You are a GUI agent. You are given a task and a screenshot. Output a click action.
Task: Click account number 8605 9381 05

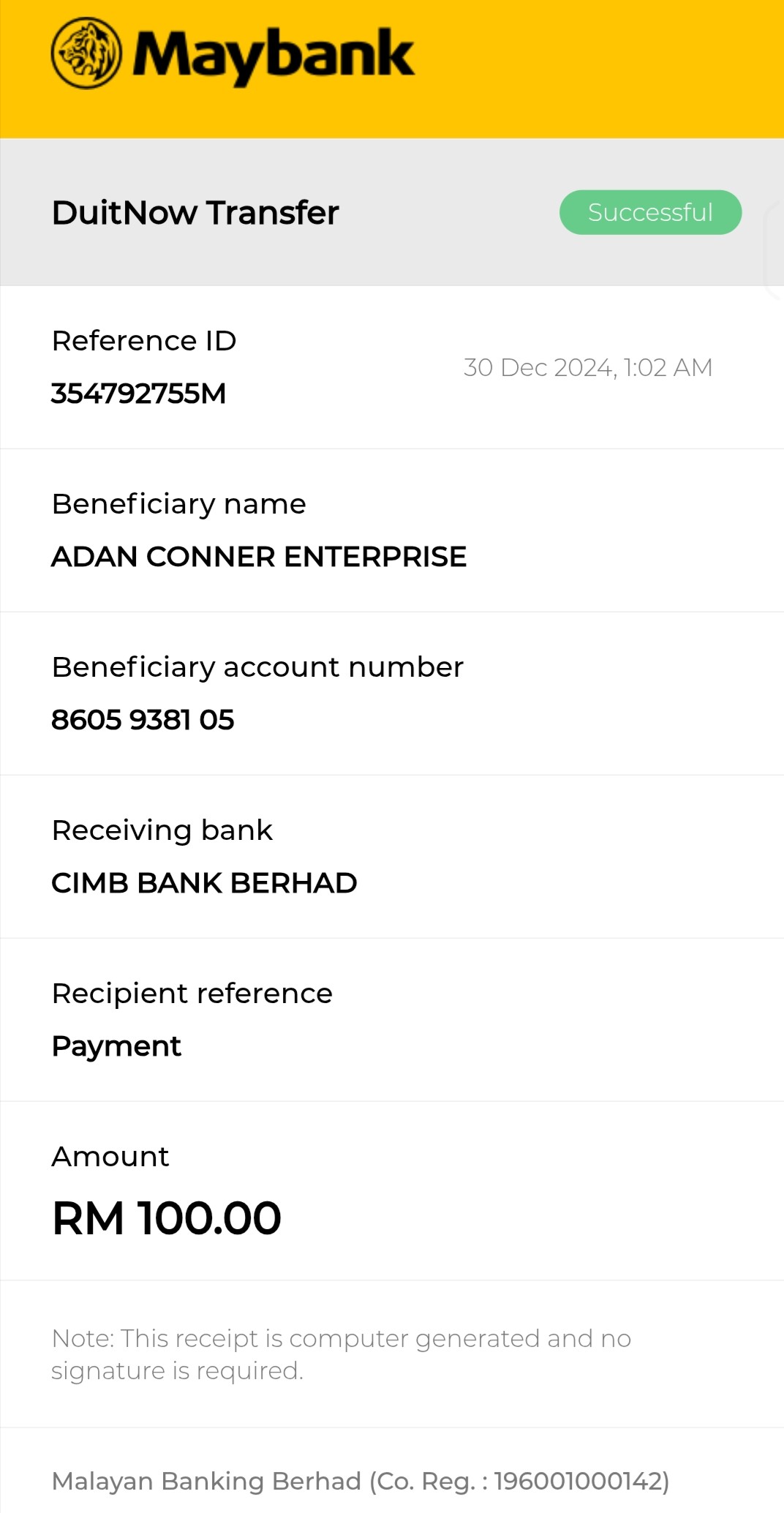click(x=143, y=720)
